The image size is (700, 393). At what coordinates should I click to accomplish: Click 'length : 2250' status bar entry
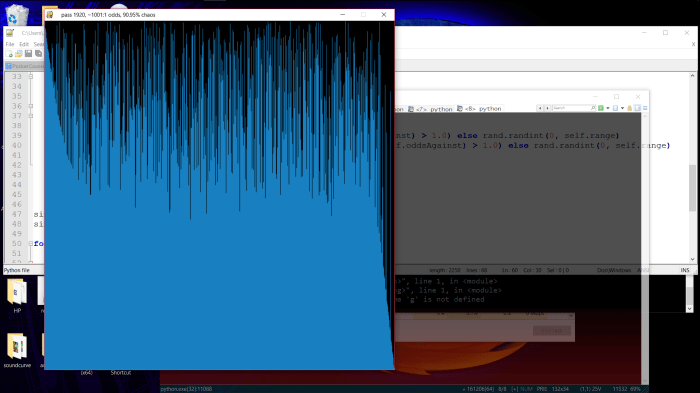tap(445, 270)
